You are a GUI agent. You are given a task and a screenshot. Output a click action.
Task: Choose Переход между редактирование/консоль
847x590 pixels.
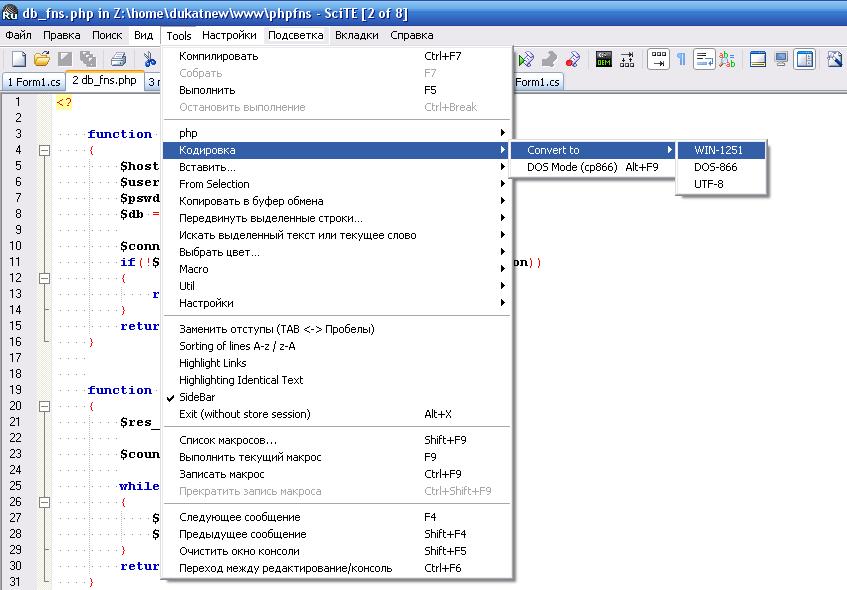coord(338,568)
